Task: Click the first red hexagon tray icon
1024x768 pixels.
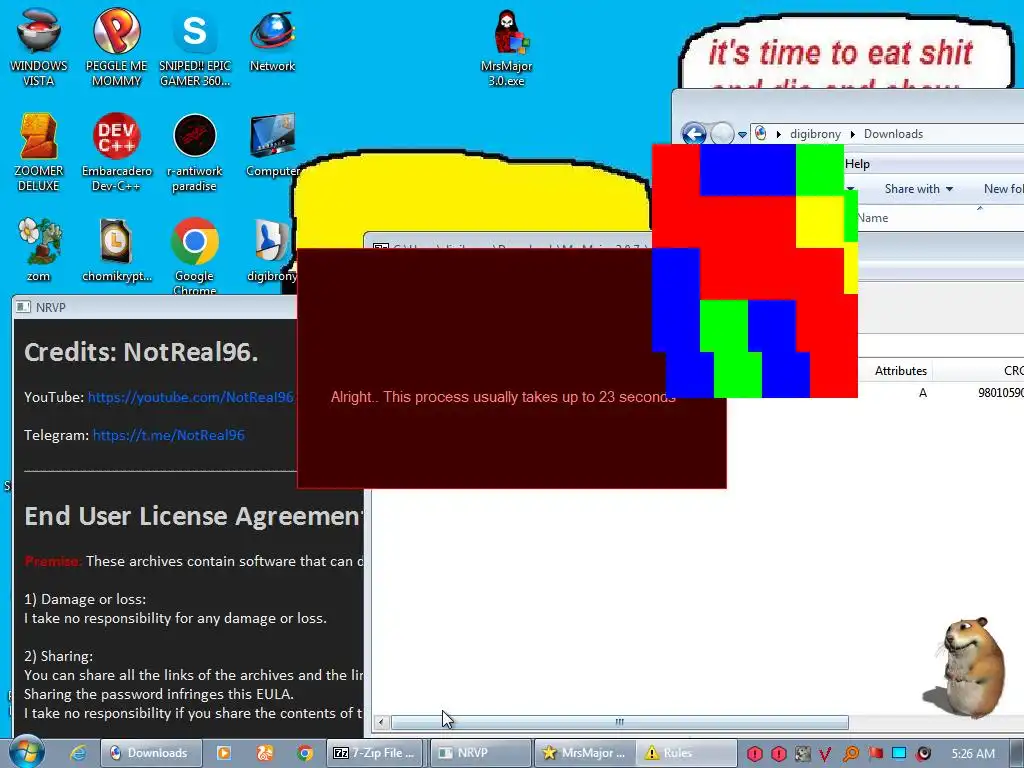Action: click(755, 754)
